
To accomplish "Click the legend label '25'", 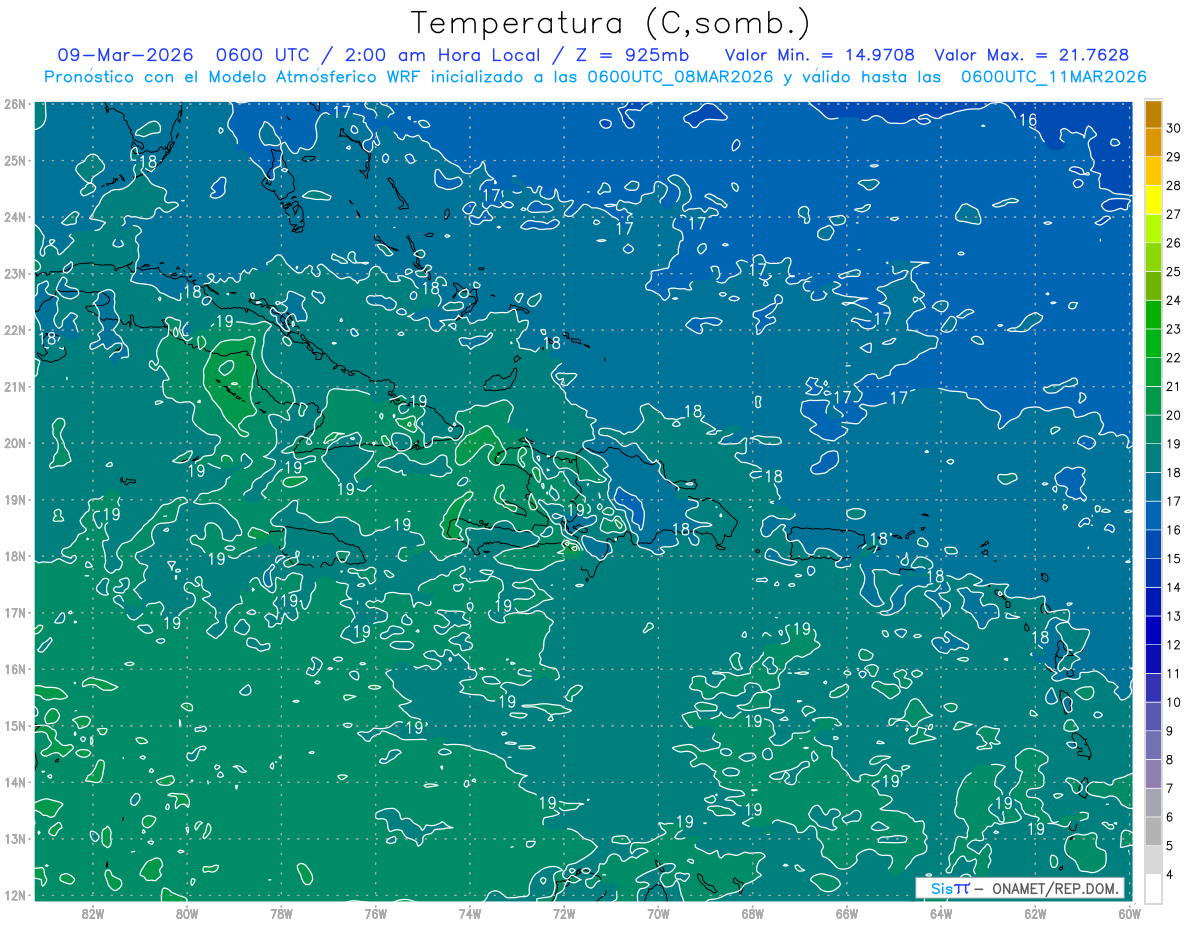I will click(1174, 271).
